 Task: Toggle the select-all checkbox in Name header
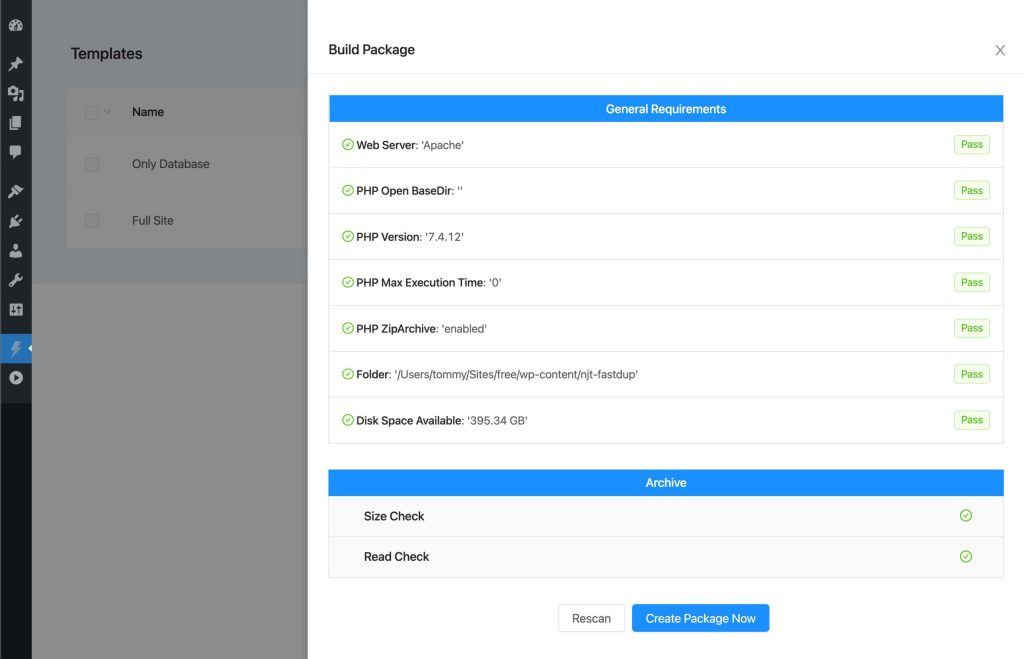click(x=91, y=112)
